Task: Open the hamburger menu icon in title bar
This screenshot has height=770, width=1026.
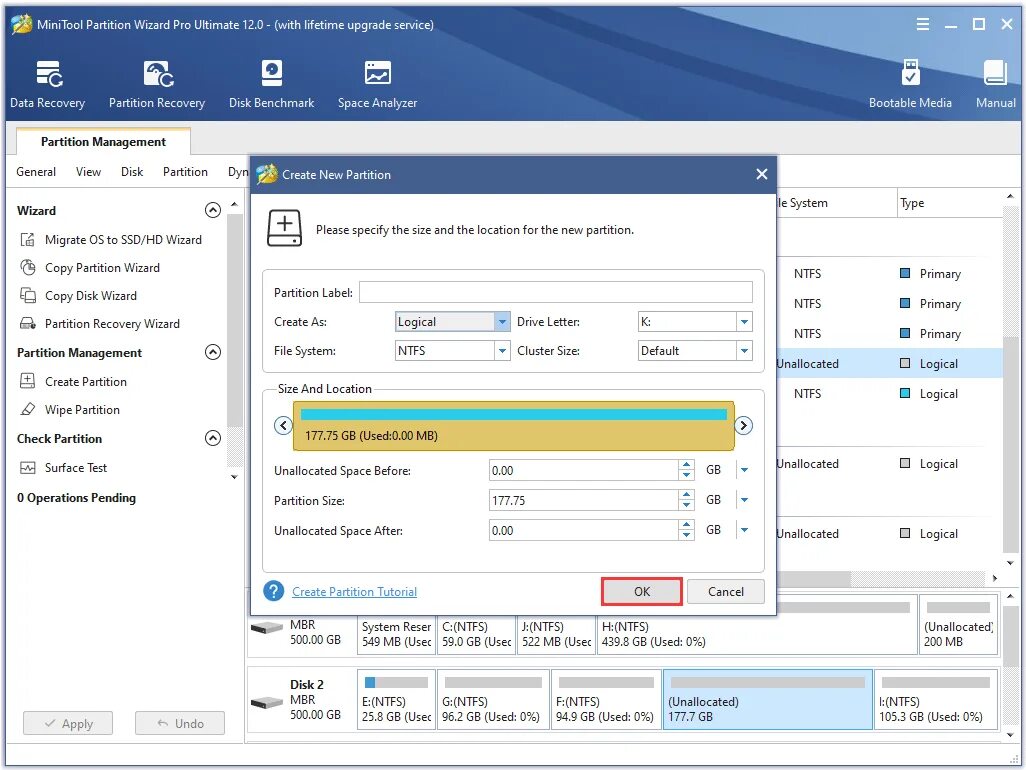Action: (923, 24)
